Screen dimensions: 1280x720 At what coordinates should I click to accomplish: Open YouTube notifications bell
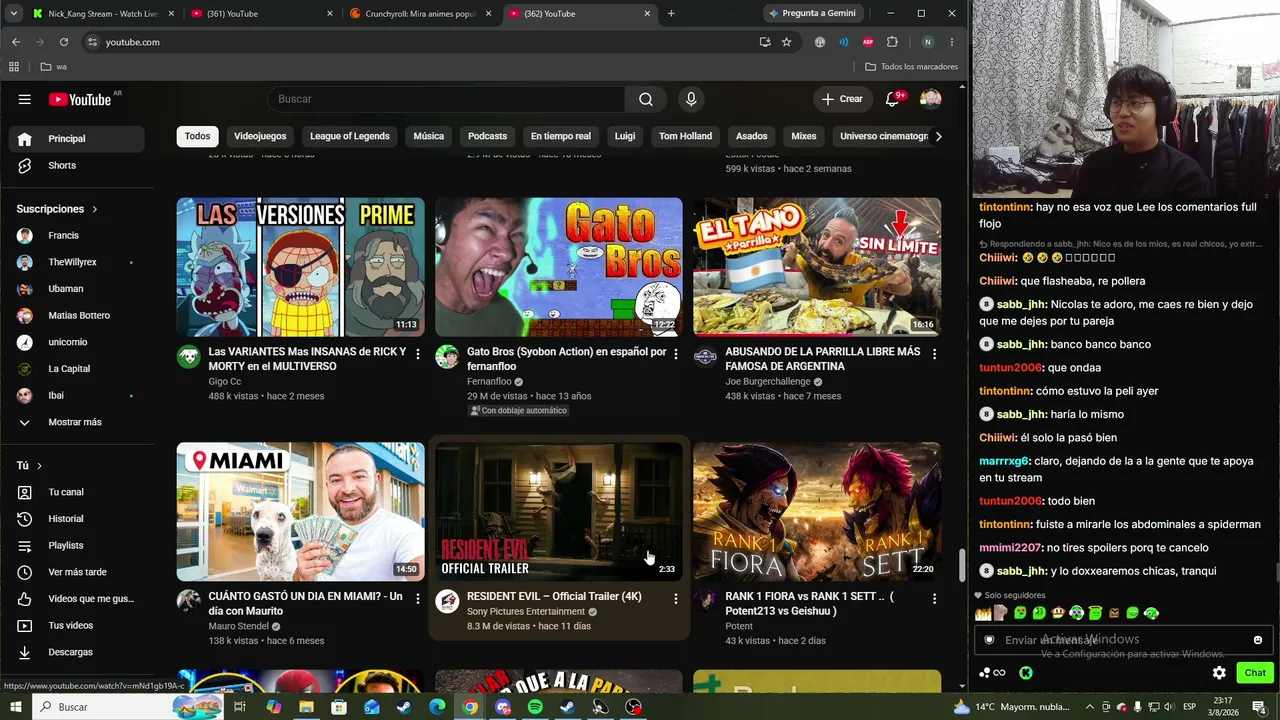(x=893, y=99)
